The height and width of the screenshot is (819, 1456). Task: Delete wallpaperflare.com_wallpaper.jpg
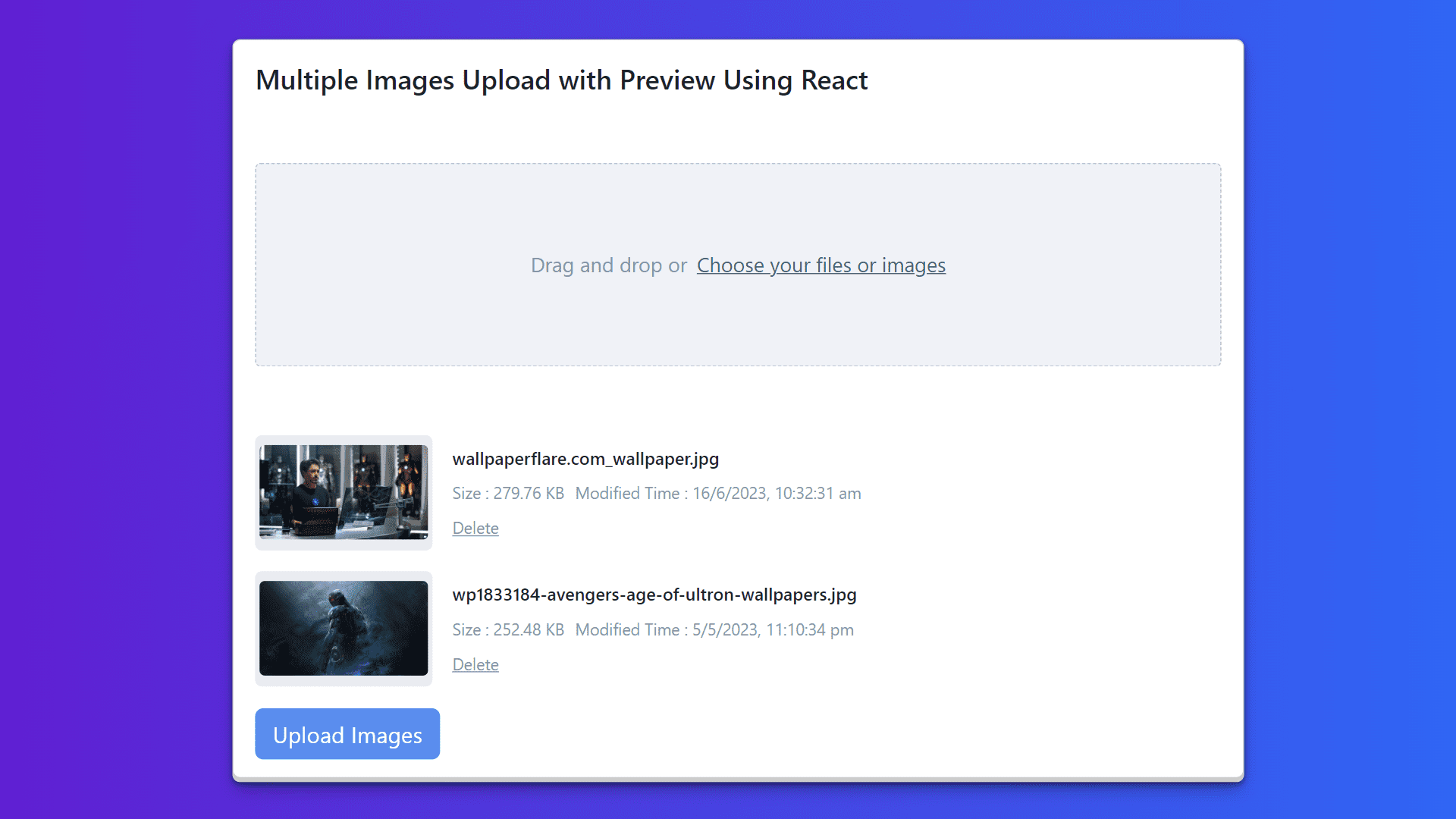click(x=475, y=528)
